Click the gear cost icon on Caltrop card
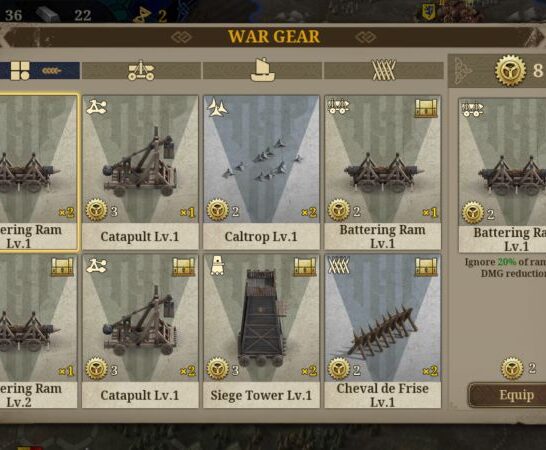The image size is (546, 450). [x=218, y=210]
